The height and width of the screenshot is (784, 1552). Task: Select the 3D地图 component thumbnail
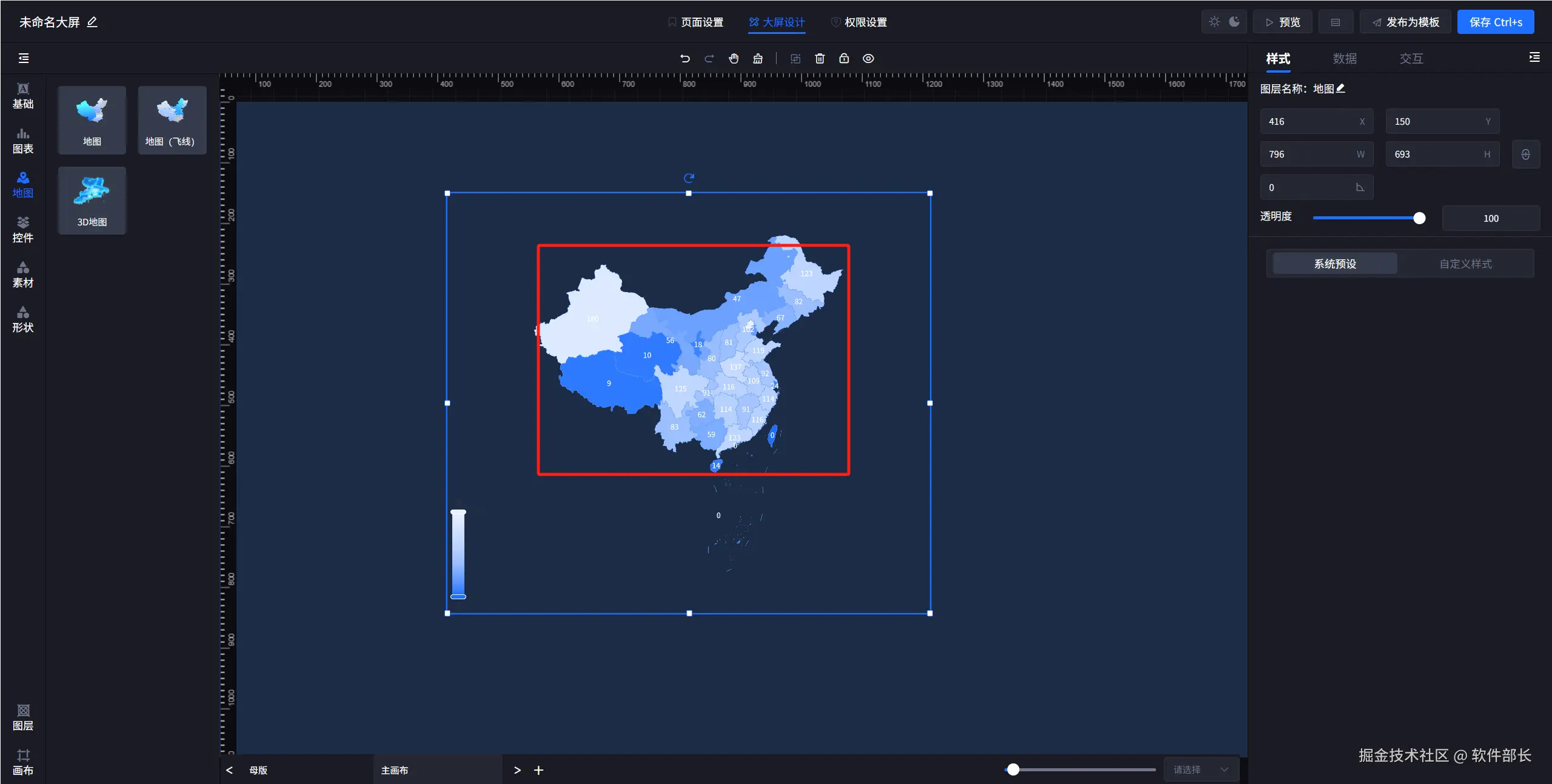pos(92,200)
